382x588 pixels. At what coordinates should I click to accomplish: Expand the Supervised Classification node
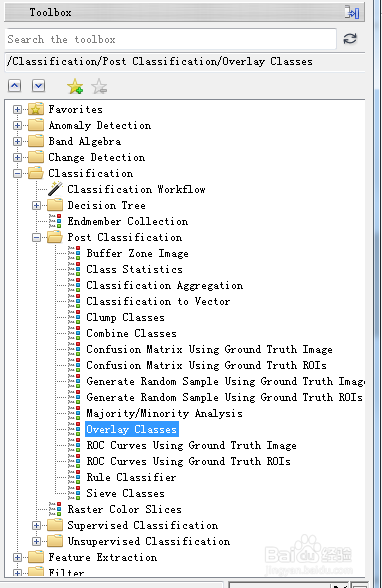click(x=36, y=525)
